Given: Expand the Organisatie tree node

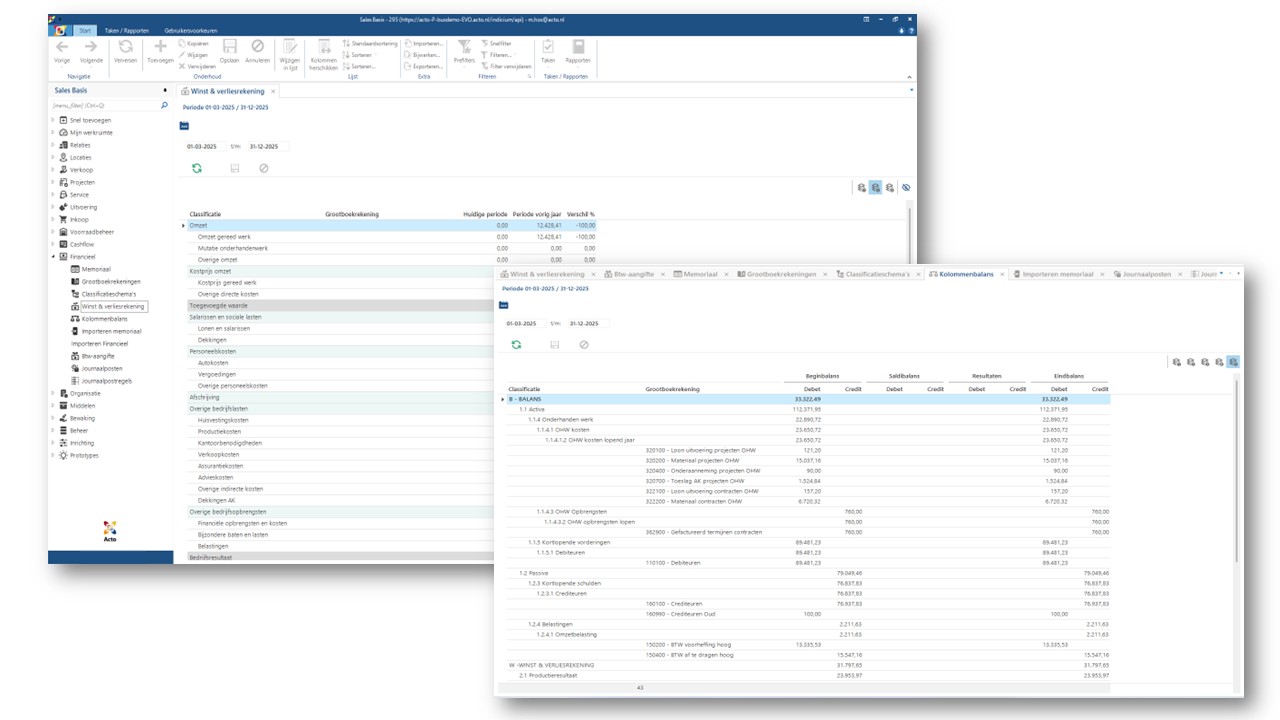Looking at the screenshot, I should click(x=54, y=393).
